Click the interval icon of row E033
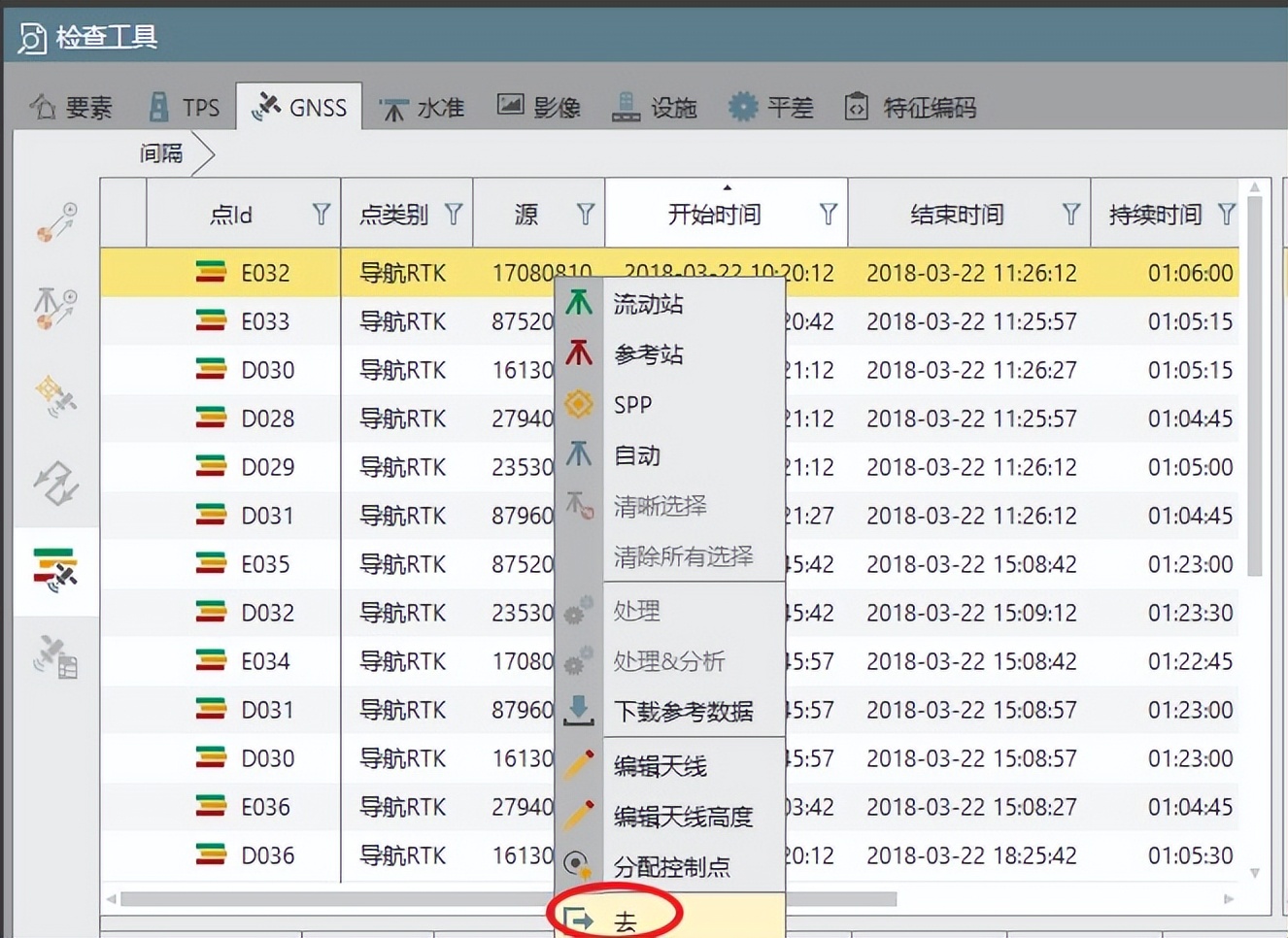The height and width of the screenshot is (938, 1288). [211, 320]
